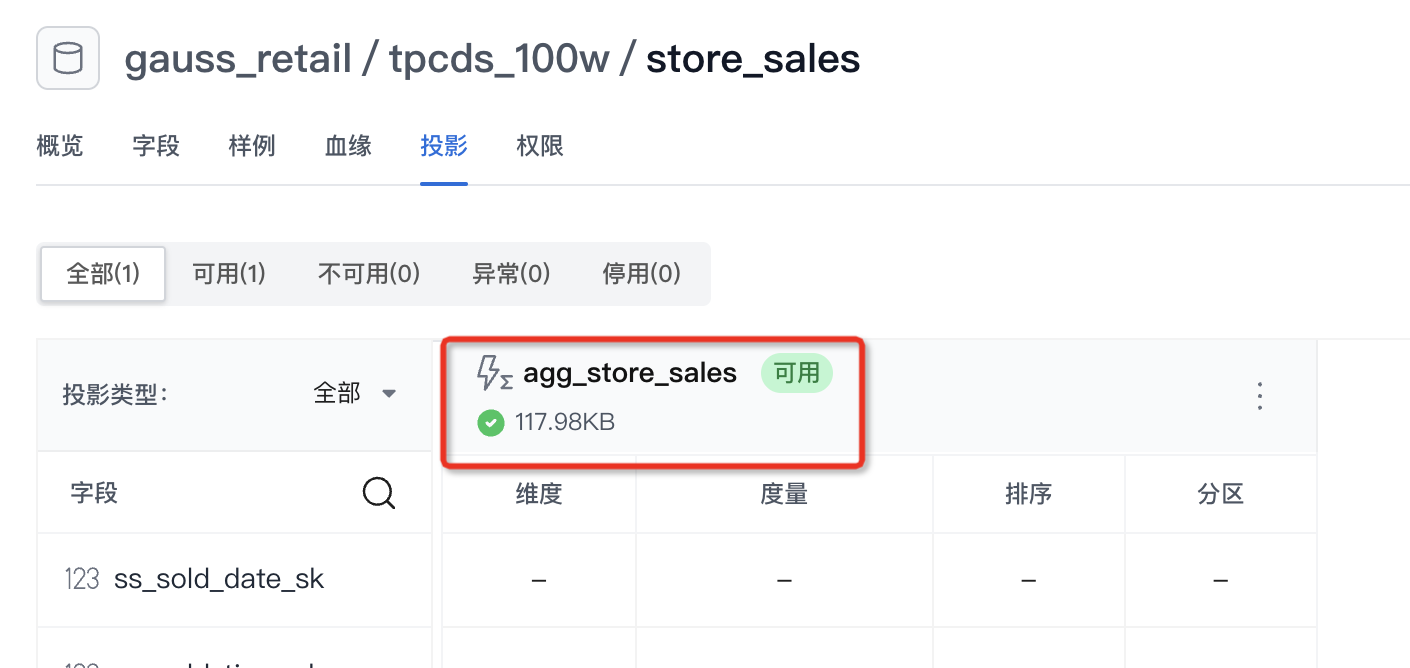This screenshot has height=668, width=1410.
Task: Filter by 可用(1) projections
Action: click(x=229, y=274)
